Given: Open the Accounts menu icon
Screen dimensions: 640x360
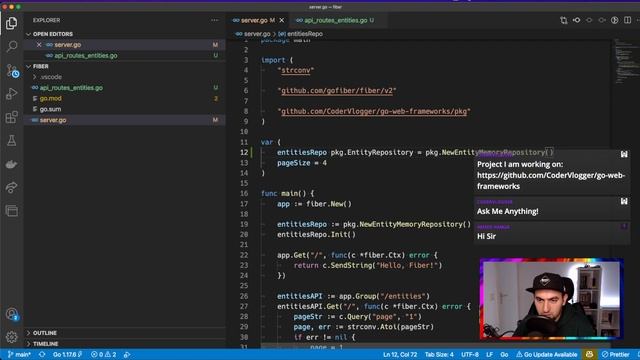Looking at the screenshot, I should coord(11,314).
